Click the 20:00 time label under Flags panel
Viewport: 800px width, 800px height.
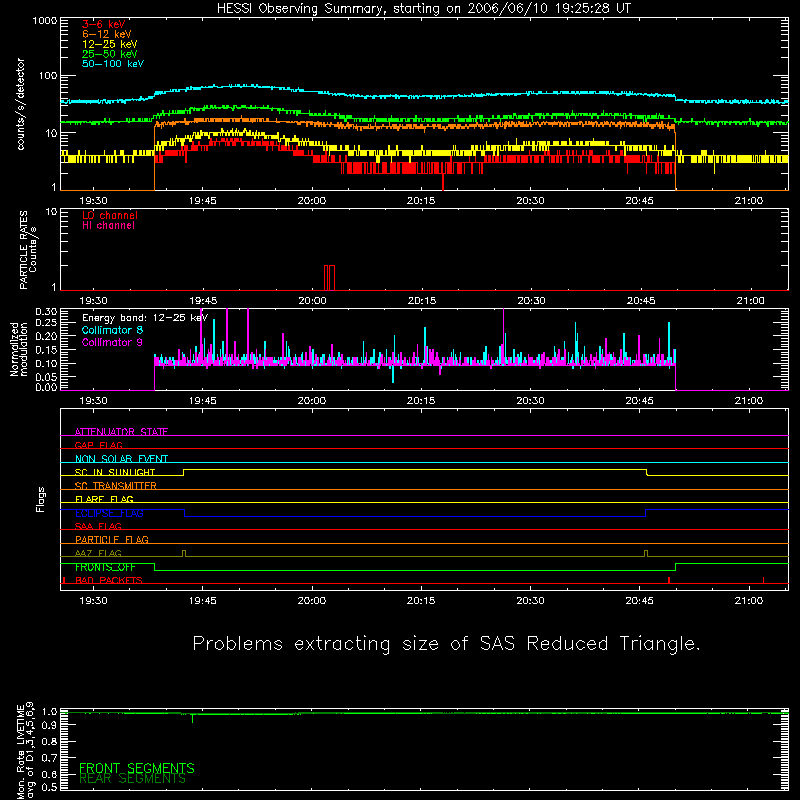tap(312, 601)
